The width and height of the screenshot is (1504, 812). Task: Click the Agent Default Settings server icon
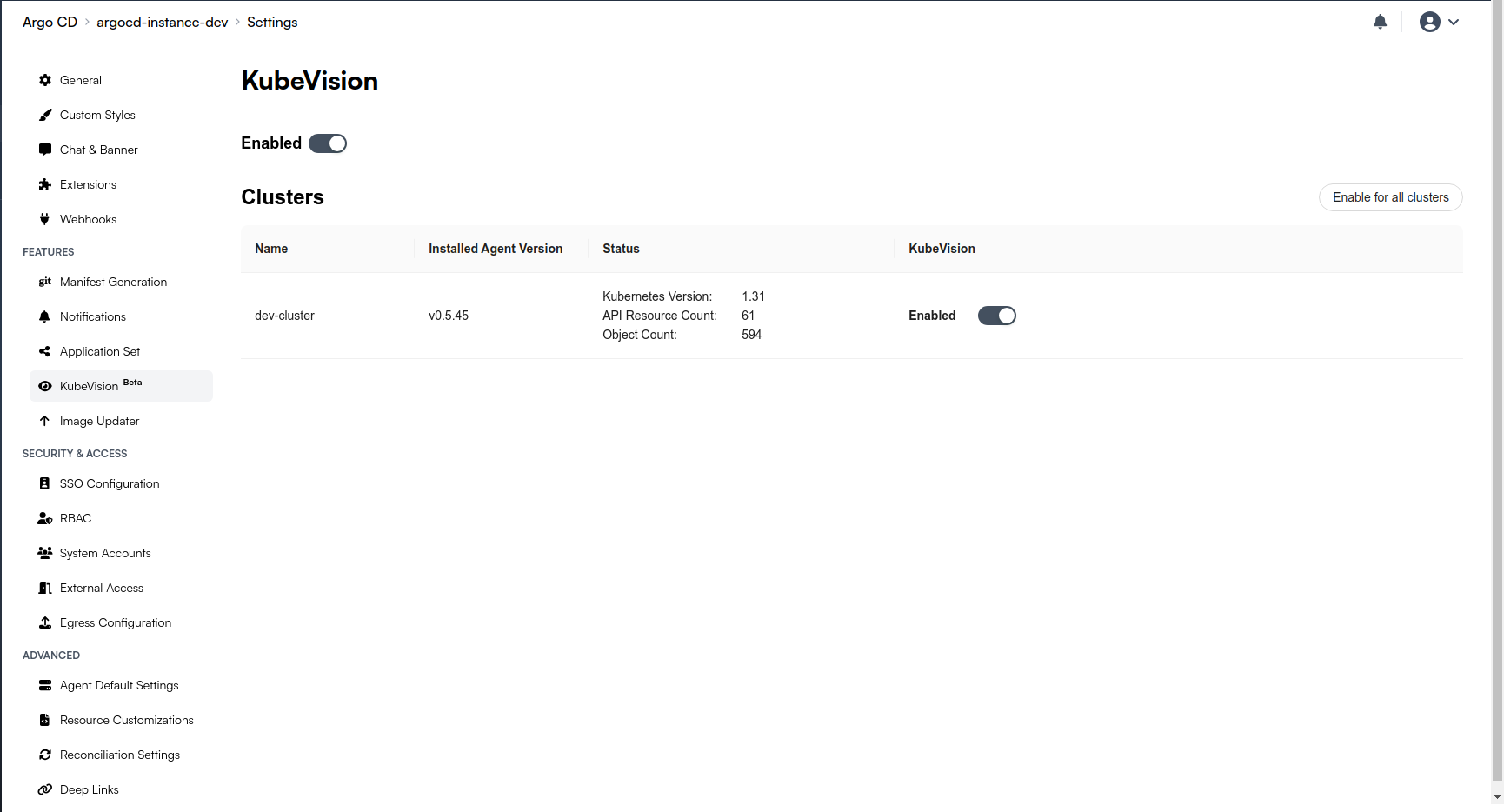click(45, 685)
